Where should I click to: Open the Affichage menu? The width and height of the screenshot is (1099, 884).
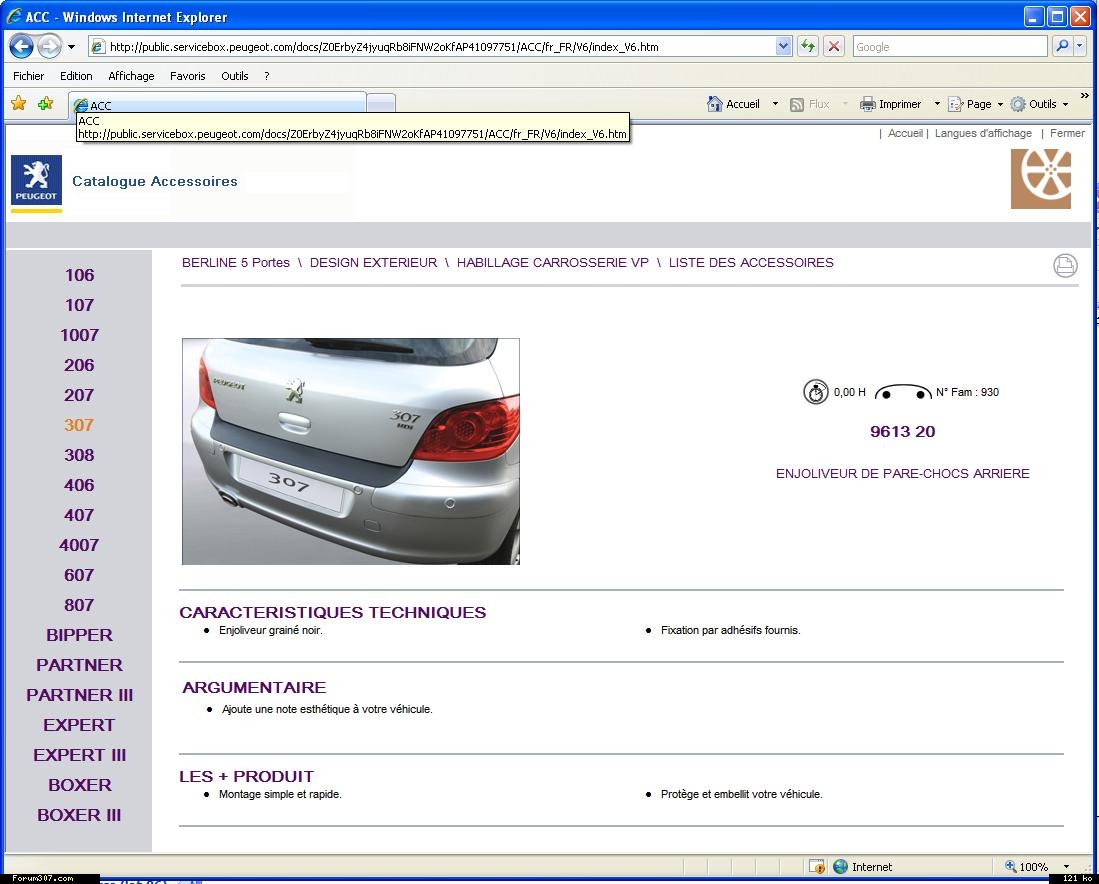pos(131,76)
